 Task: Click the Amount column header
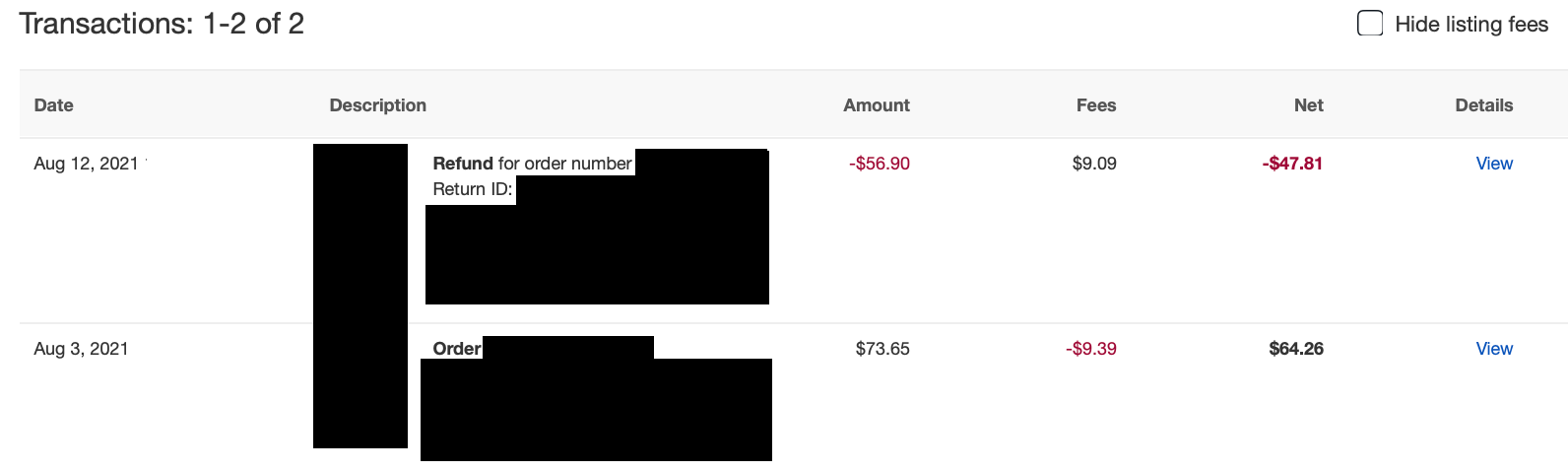coord(877,105)
